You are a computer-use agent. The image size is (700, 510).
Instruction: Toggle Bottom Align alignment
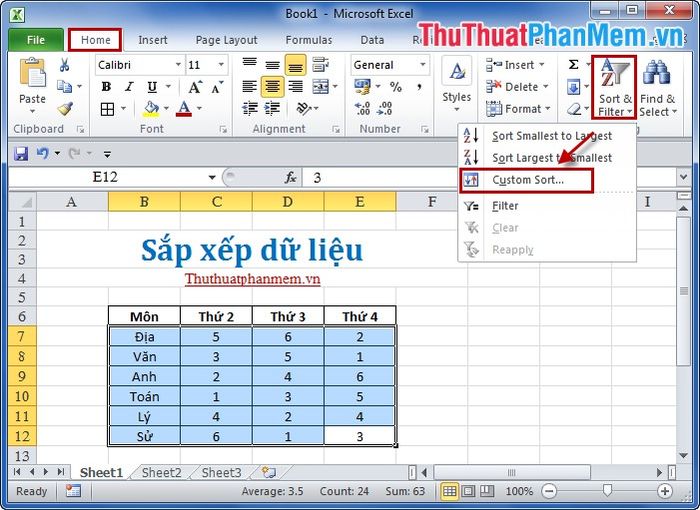pos(295,64)
